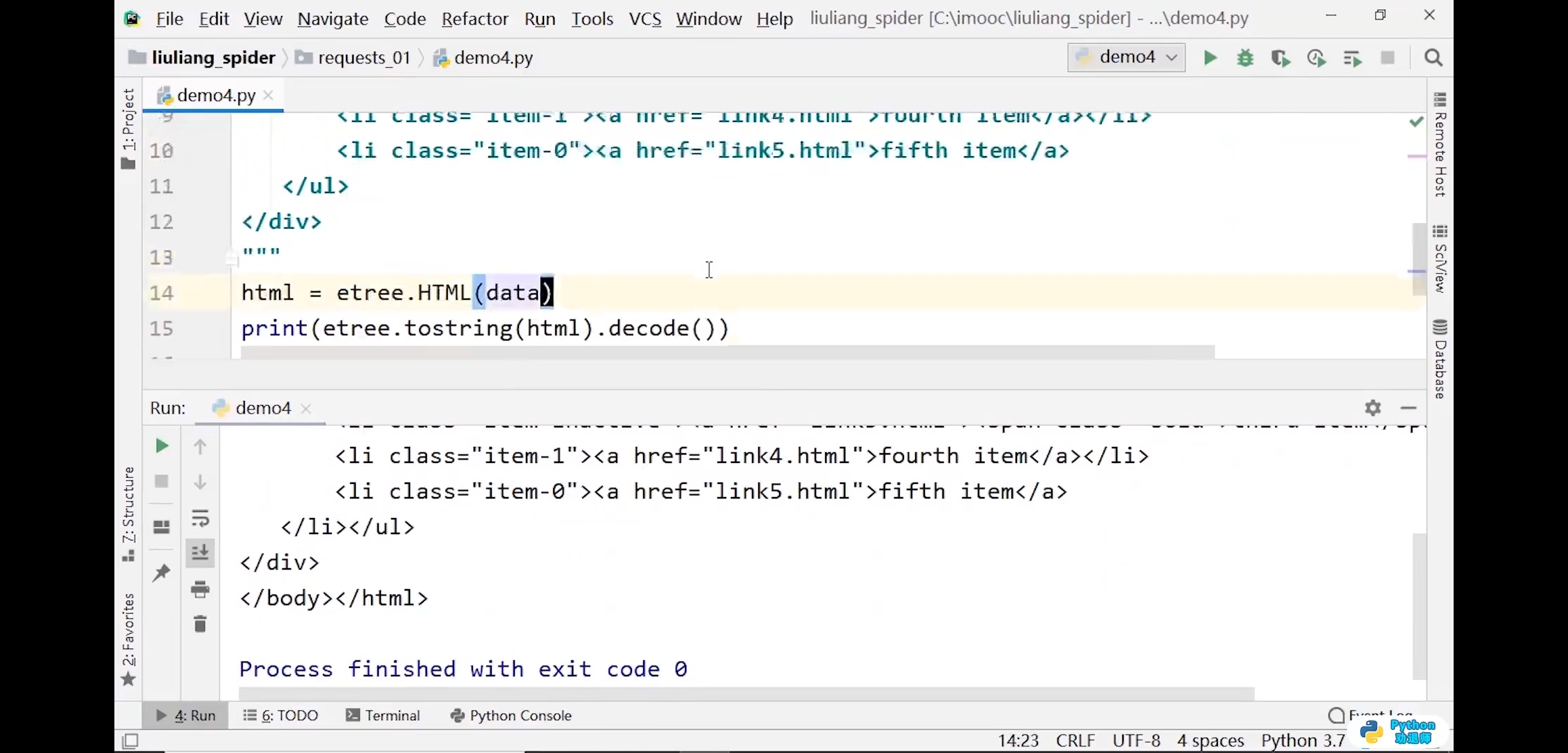Switch to the Terminal tool tab
Viewport: 1568px width, 753px height.
pos(383,715)
